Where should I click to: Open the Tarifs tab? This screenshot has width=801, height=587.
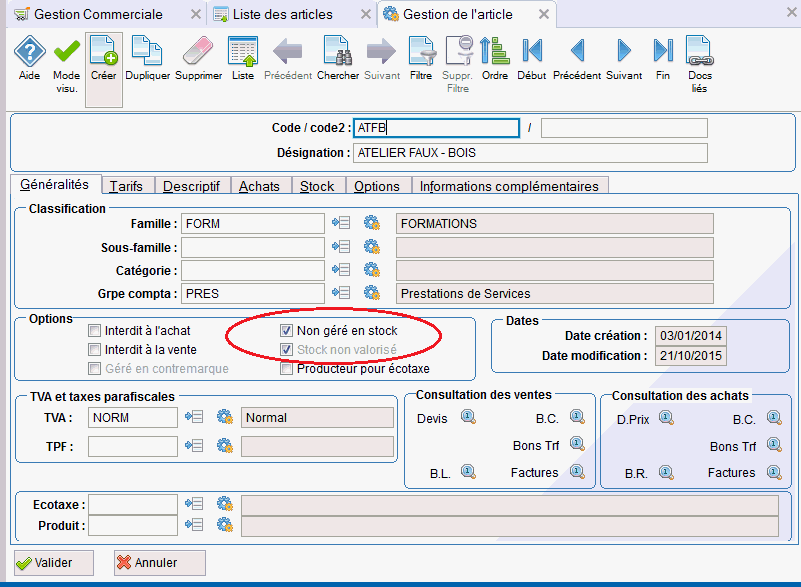click(x=126, y=186)
